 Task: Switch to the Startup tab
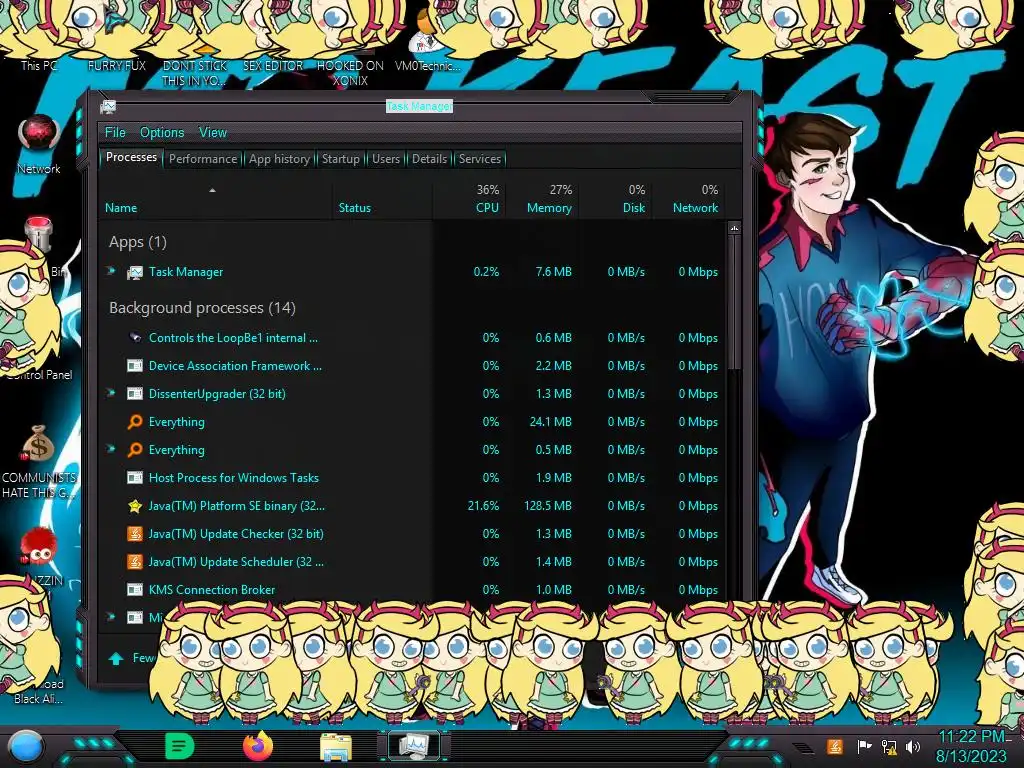(x=340, y=159)
